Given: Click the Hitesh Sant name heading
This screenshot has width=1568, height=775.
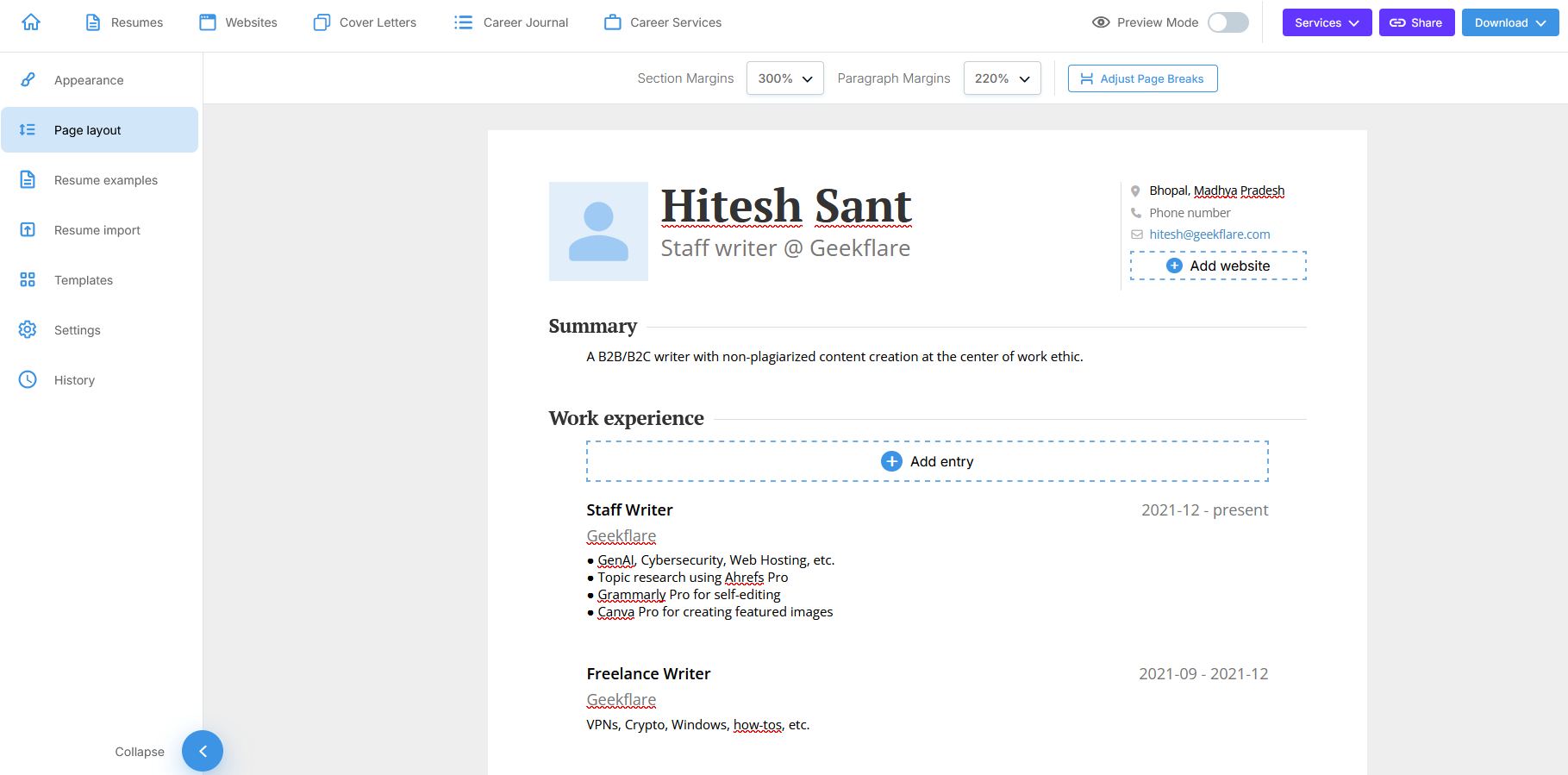Looking at the screenshot, I should (x=785, y=206).
